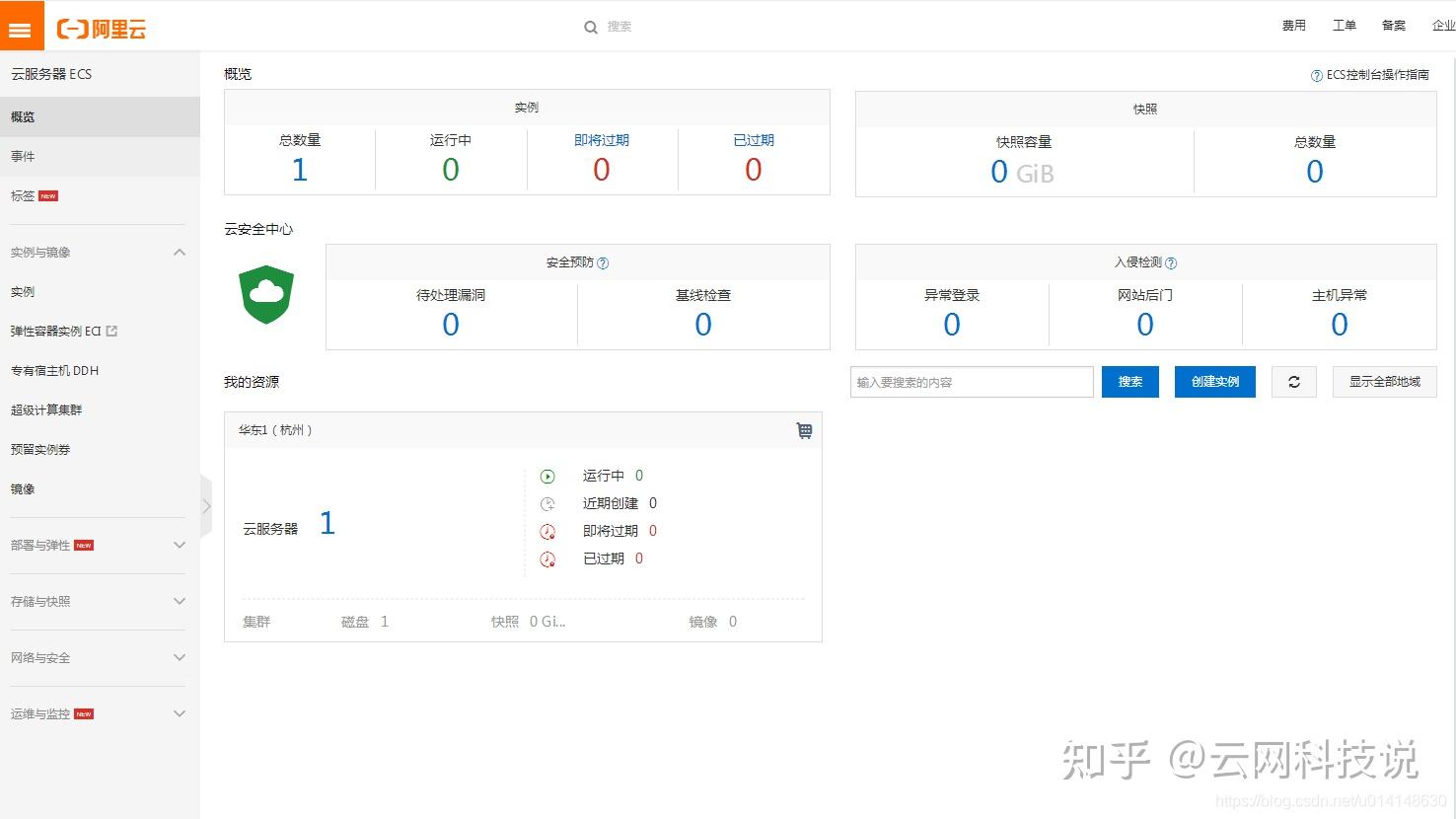Click the external link icon beside 弹性容器实例 ECI
Image resolution: width=1456 pixels, height=819 pixels.
111,332
